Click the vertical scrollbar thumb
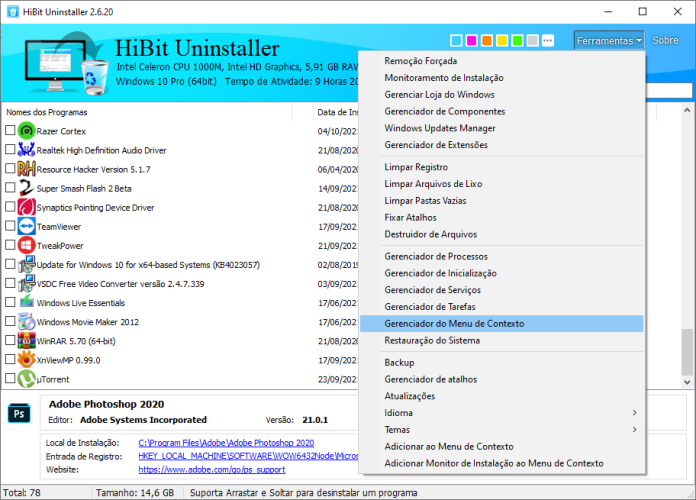The width and height of the screenshot is (696, 500). [687, 352]
